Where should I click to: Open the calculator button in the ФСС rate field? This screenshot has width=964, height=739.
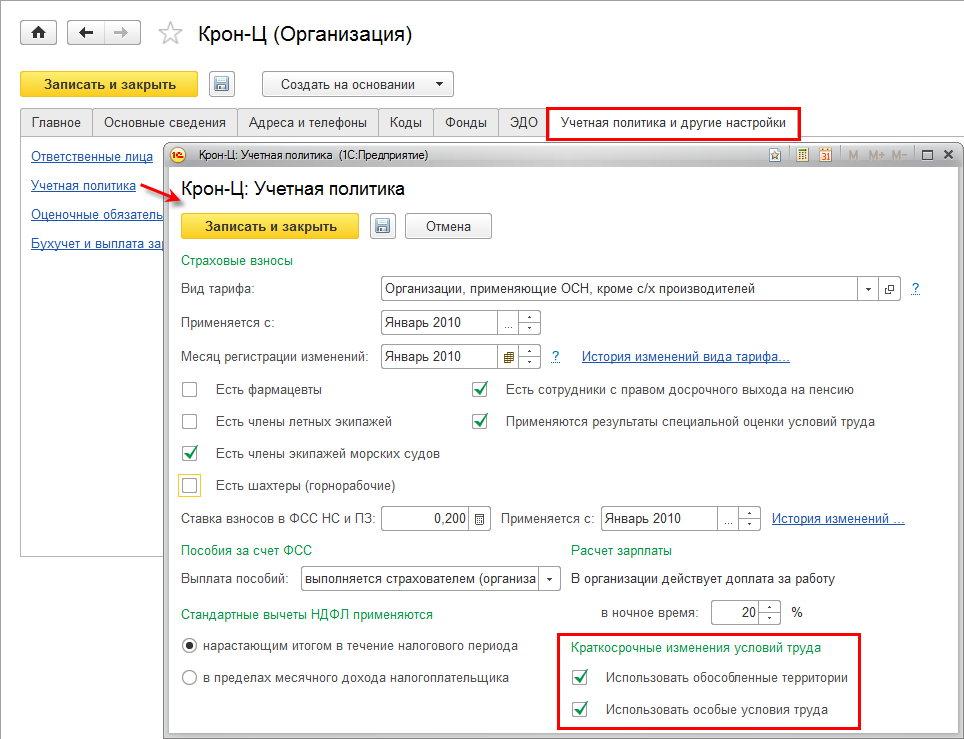[481, 519]
